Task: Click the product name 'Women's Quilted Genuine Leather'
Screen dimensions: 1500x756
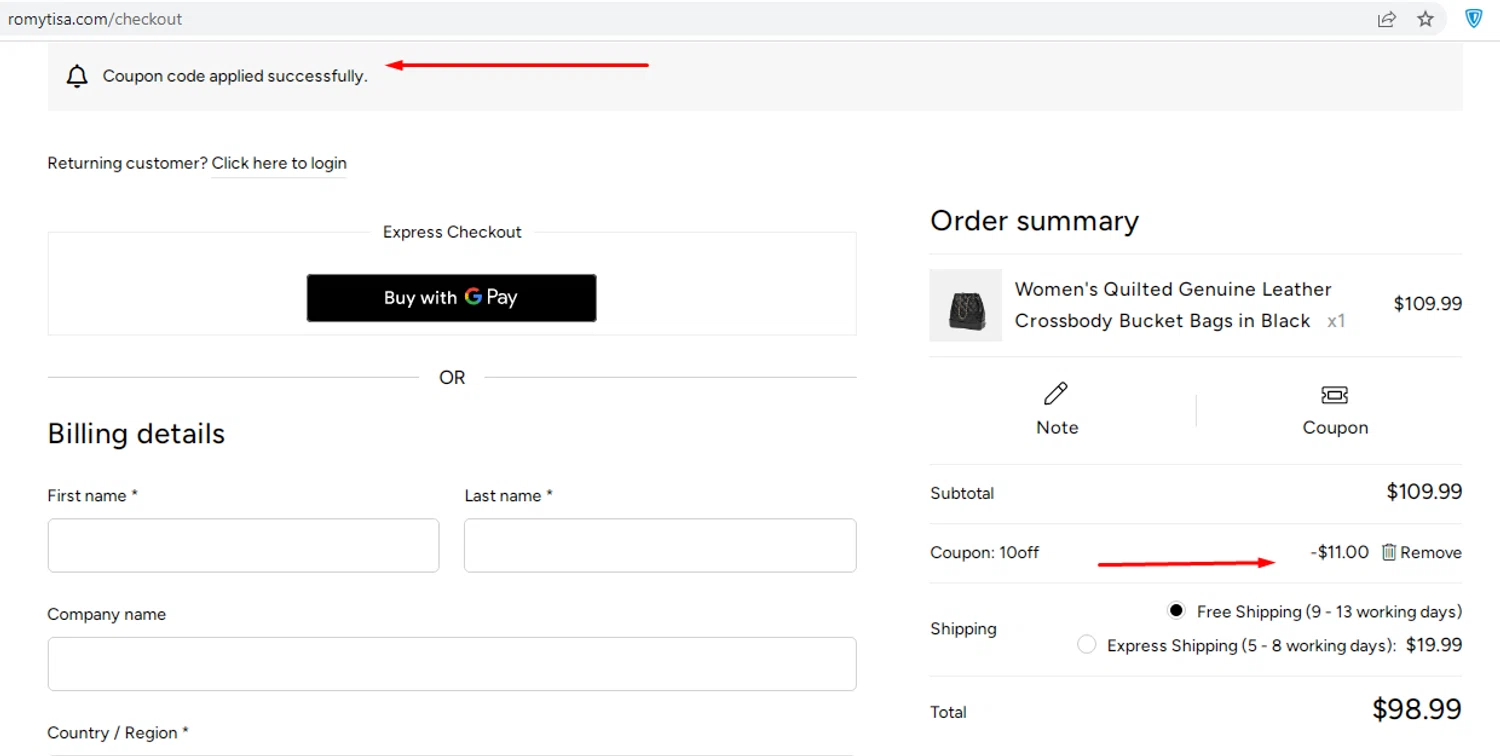Action: coord(1173,289)
